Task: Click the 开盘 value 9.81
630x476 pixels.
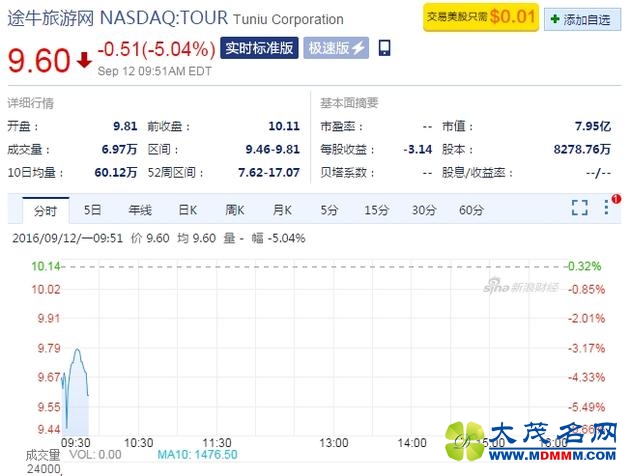Action: tap(125, 126)
